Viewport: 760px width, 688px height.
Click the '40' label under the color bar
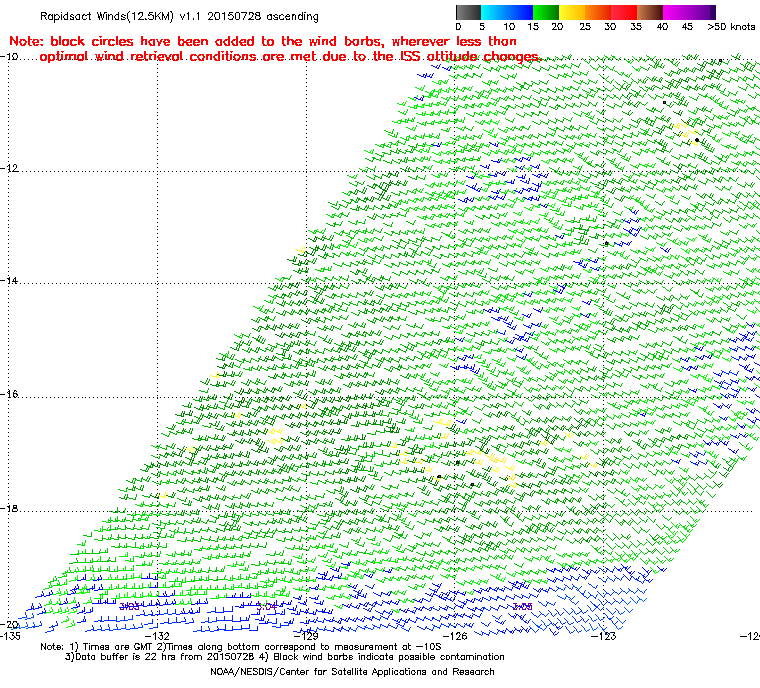coord(662,27)
